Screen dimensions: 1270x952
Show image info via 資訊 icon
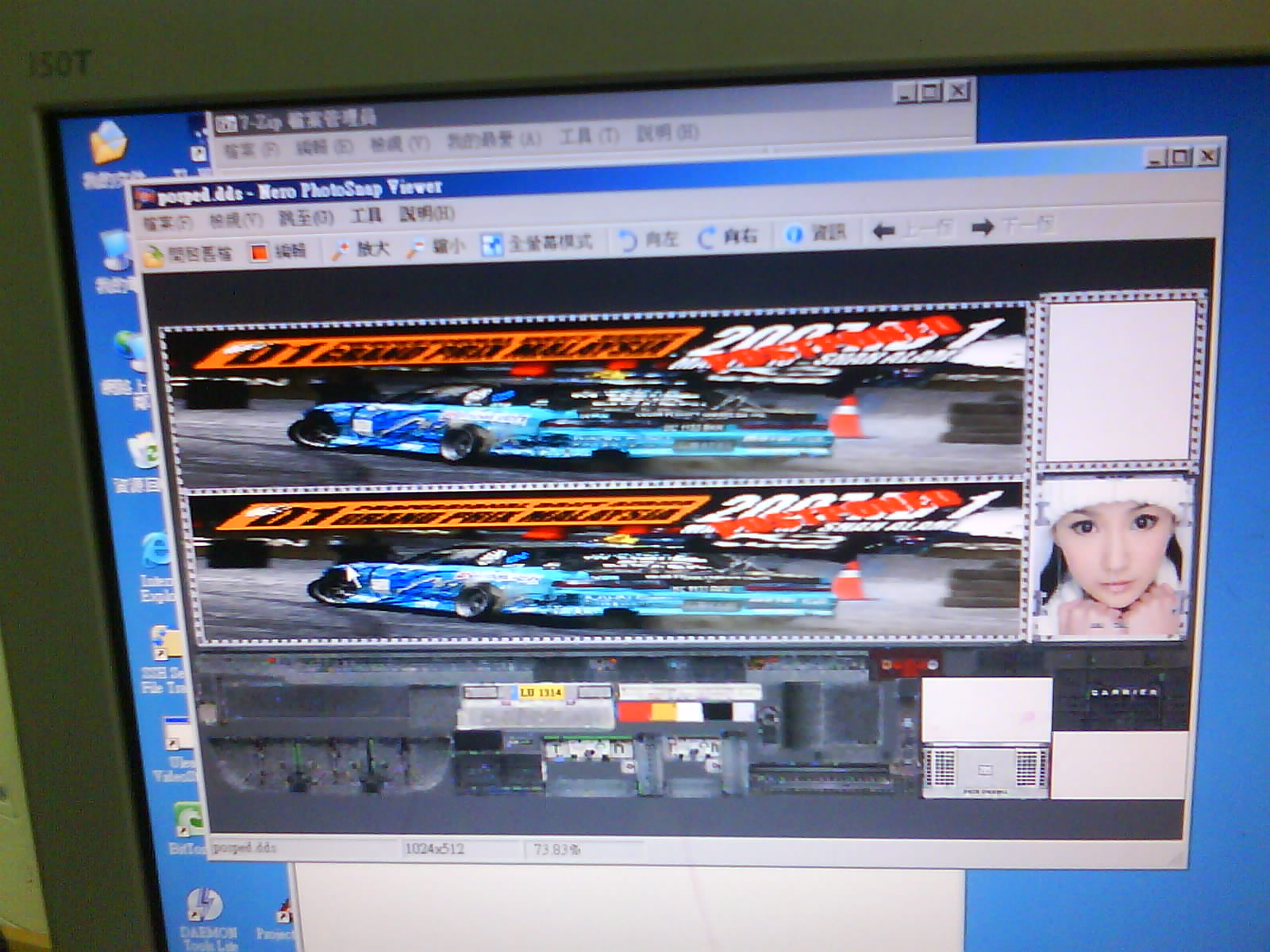click(x=794, y=235)
